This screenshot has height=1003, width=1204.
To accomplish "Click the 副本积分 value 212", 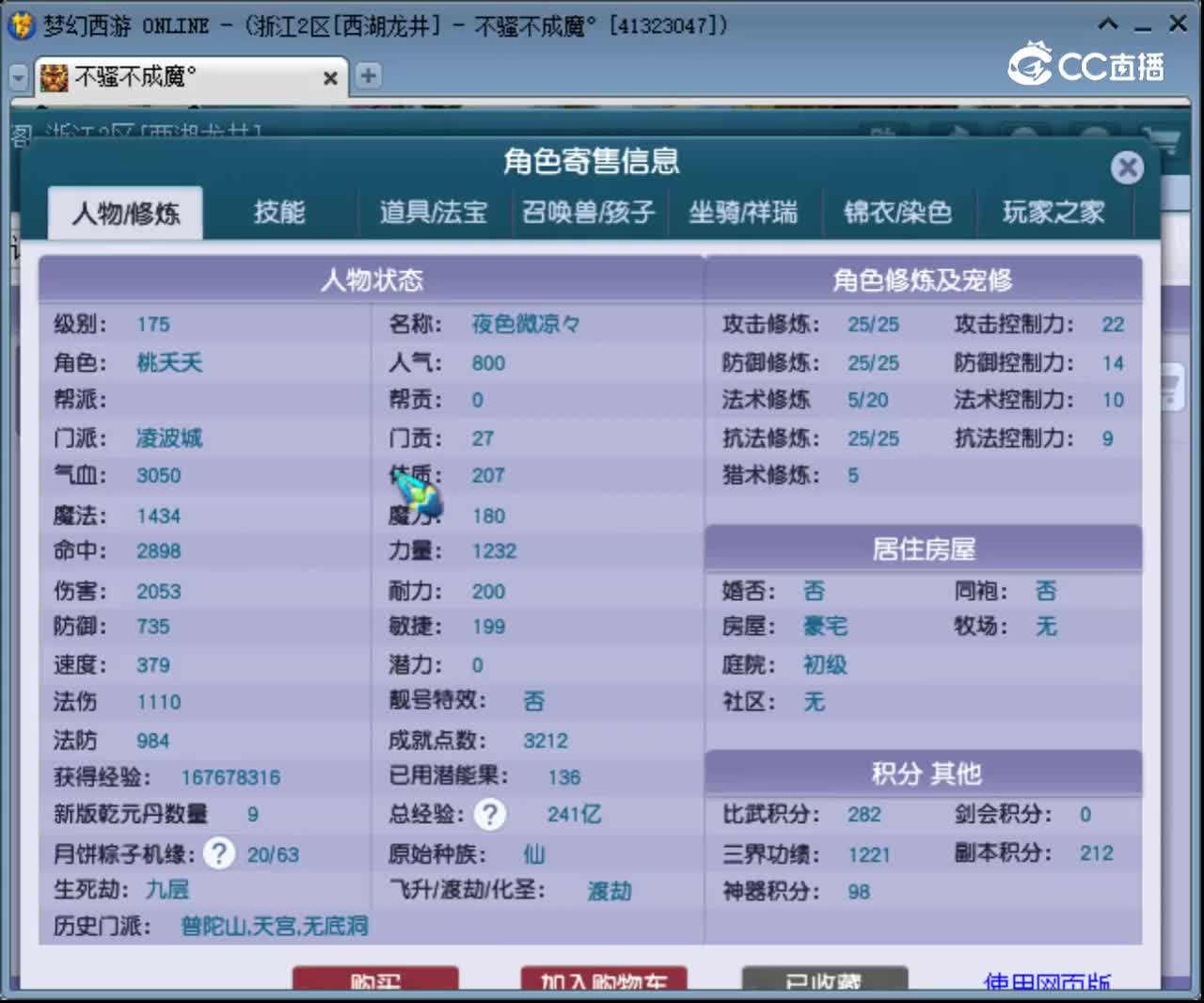I will coord(1097,853).
